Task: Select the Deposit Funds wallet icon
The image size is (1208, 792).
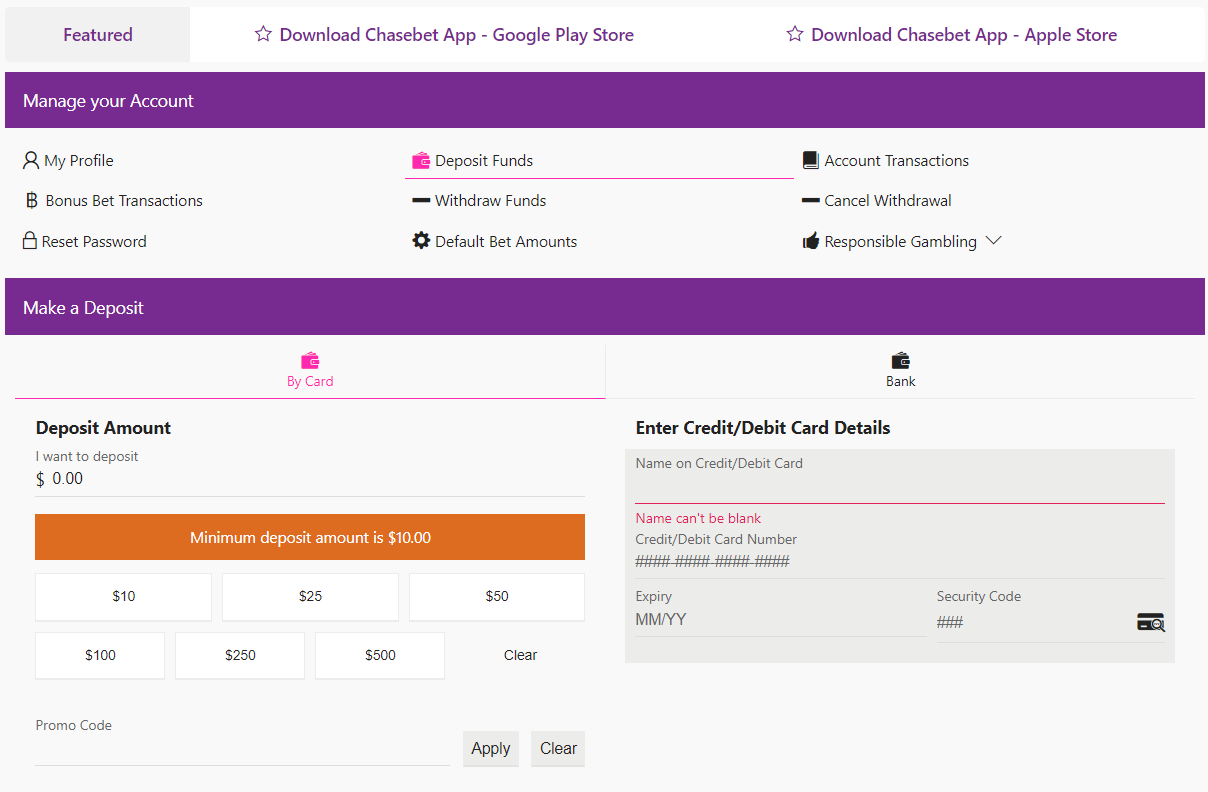Action: tap(420, 160)
